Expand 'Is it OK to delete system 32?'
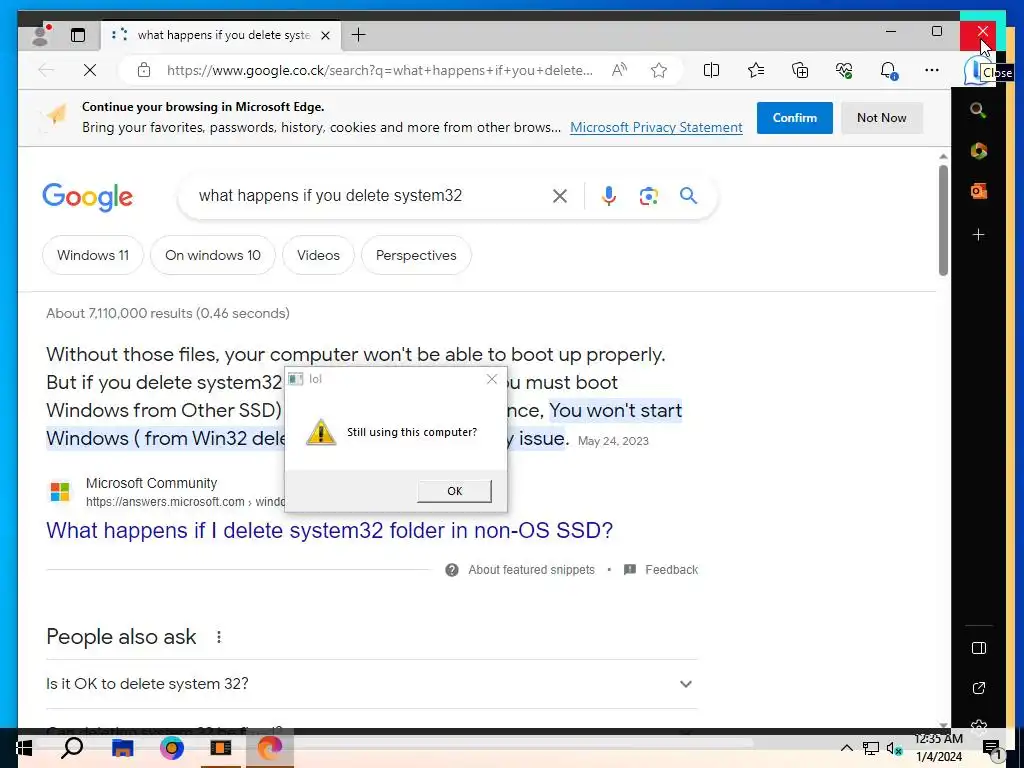The height and width of the screenshot is (768, 1024). pos(372,684)
